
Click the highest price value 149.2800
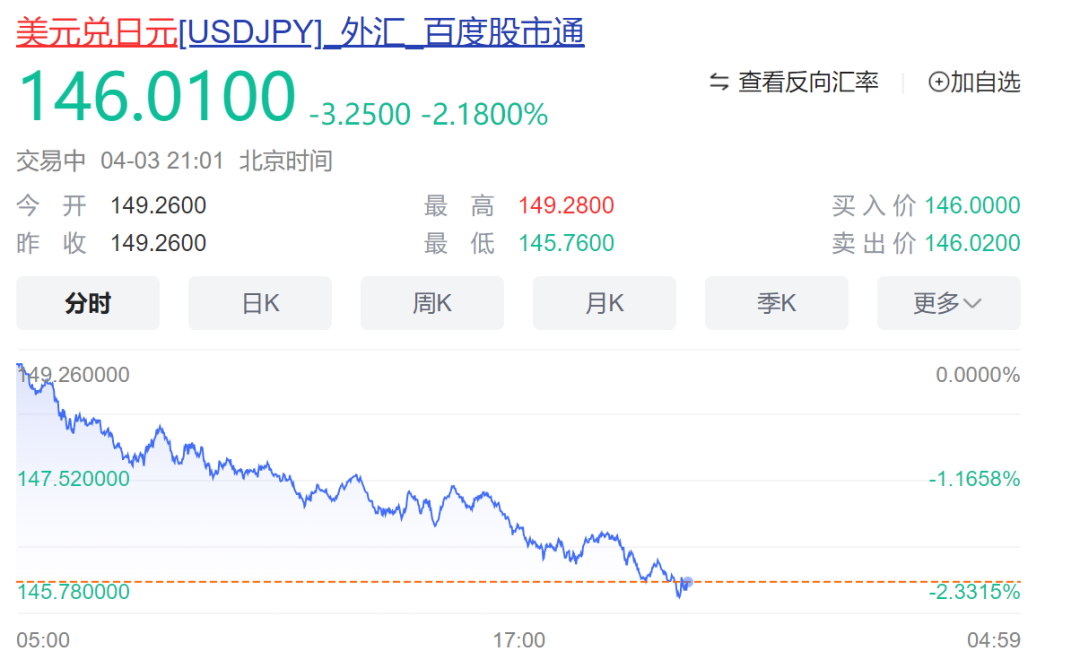pos(566,206)
